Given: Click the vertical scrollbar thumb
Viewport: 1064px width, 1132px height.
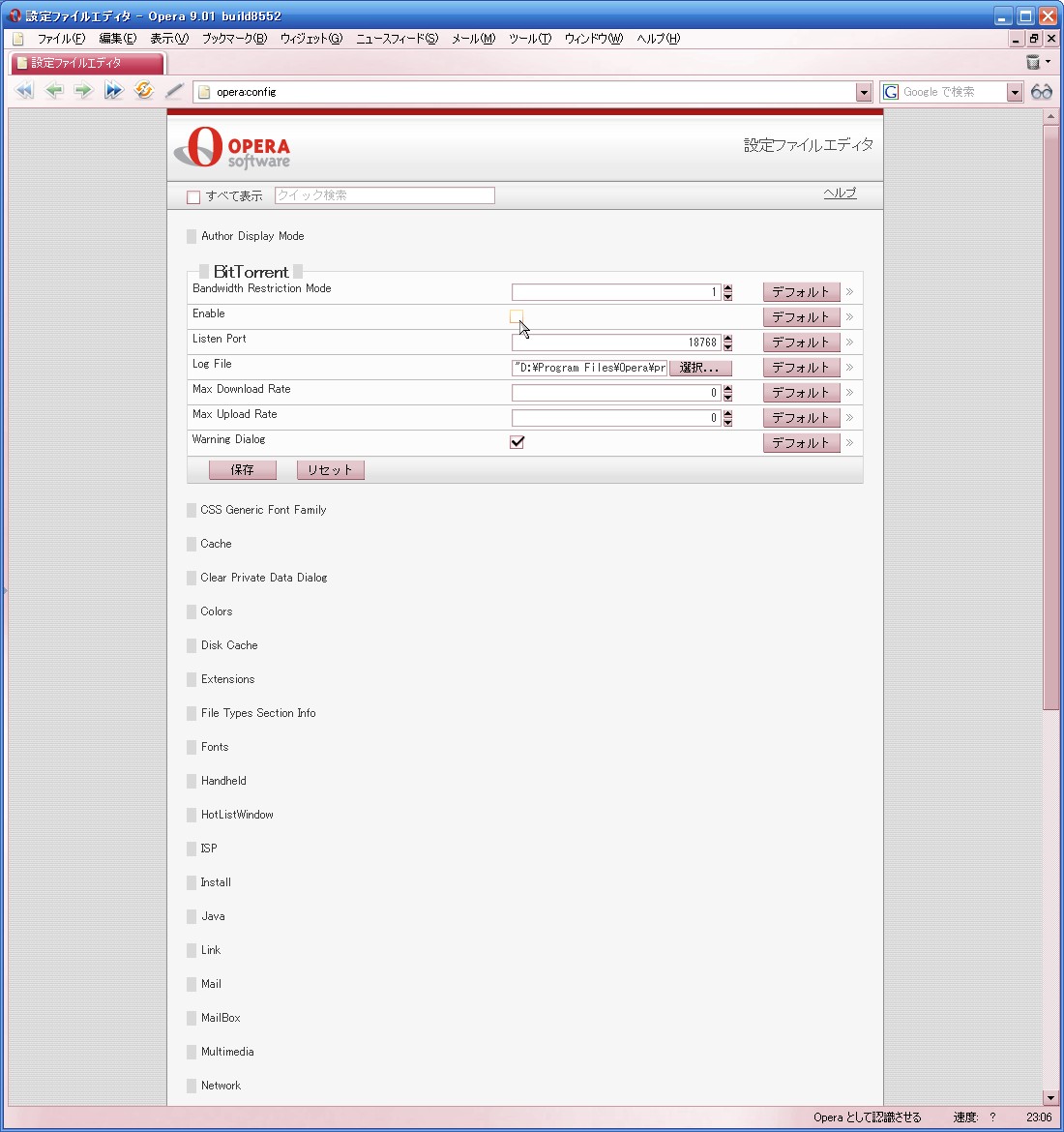Looking at the screenshot, I should tap(1051, 417).
